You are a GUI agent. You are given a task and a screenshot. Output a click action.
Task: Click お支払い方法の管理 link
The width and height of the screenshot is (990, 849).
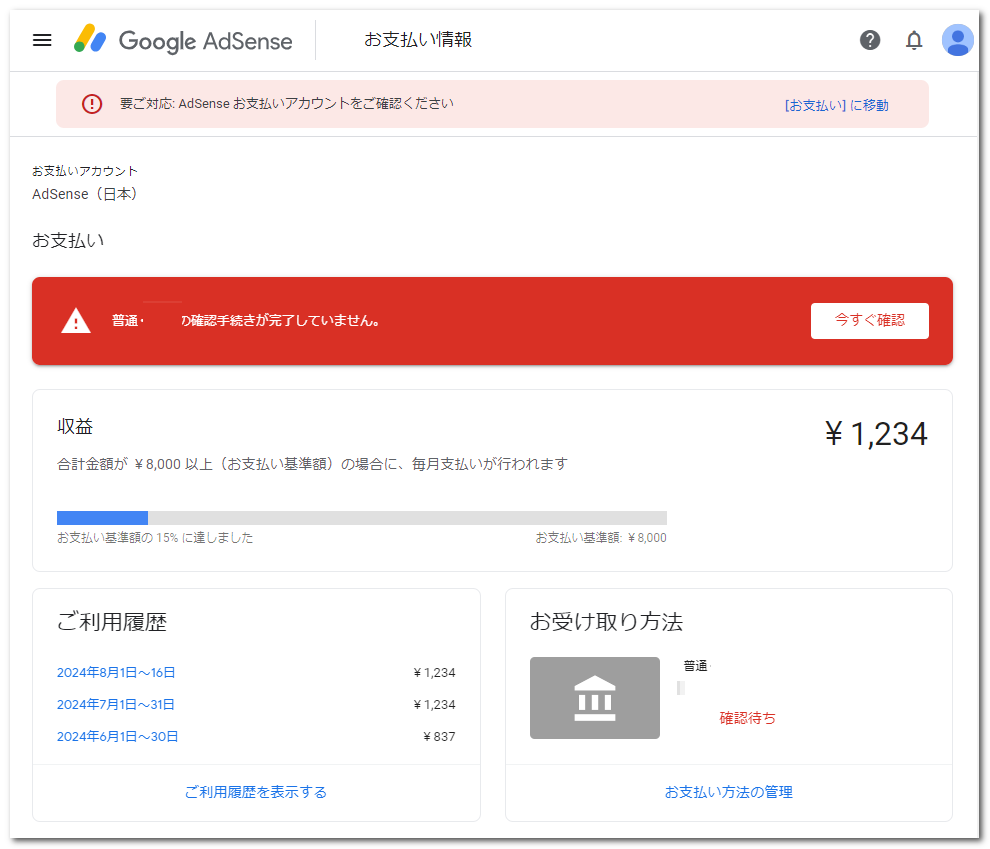[x=729, y=792]
